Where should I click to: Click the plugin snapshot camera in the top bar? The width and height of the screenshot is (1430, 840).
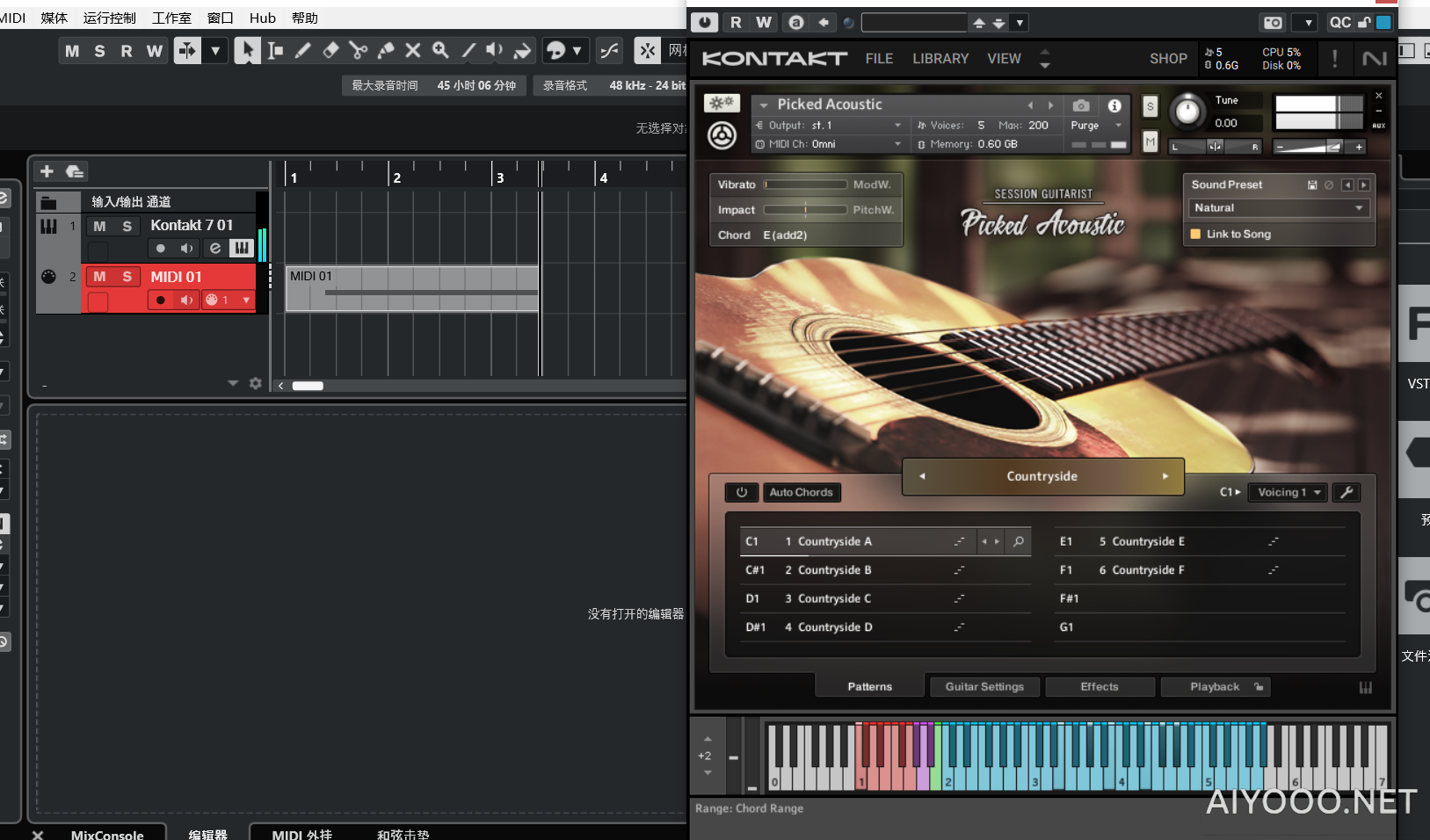[1273, 23]
